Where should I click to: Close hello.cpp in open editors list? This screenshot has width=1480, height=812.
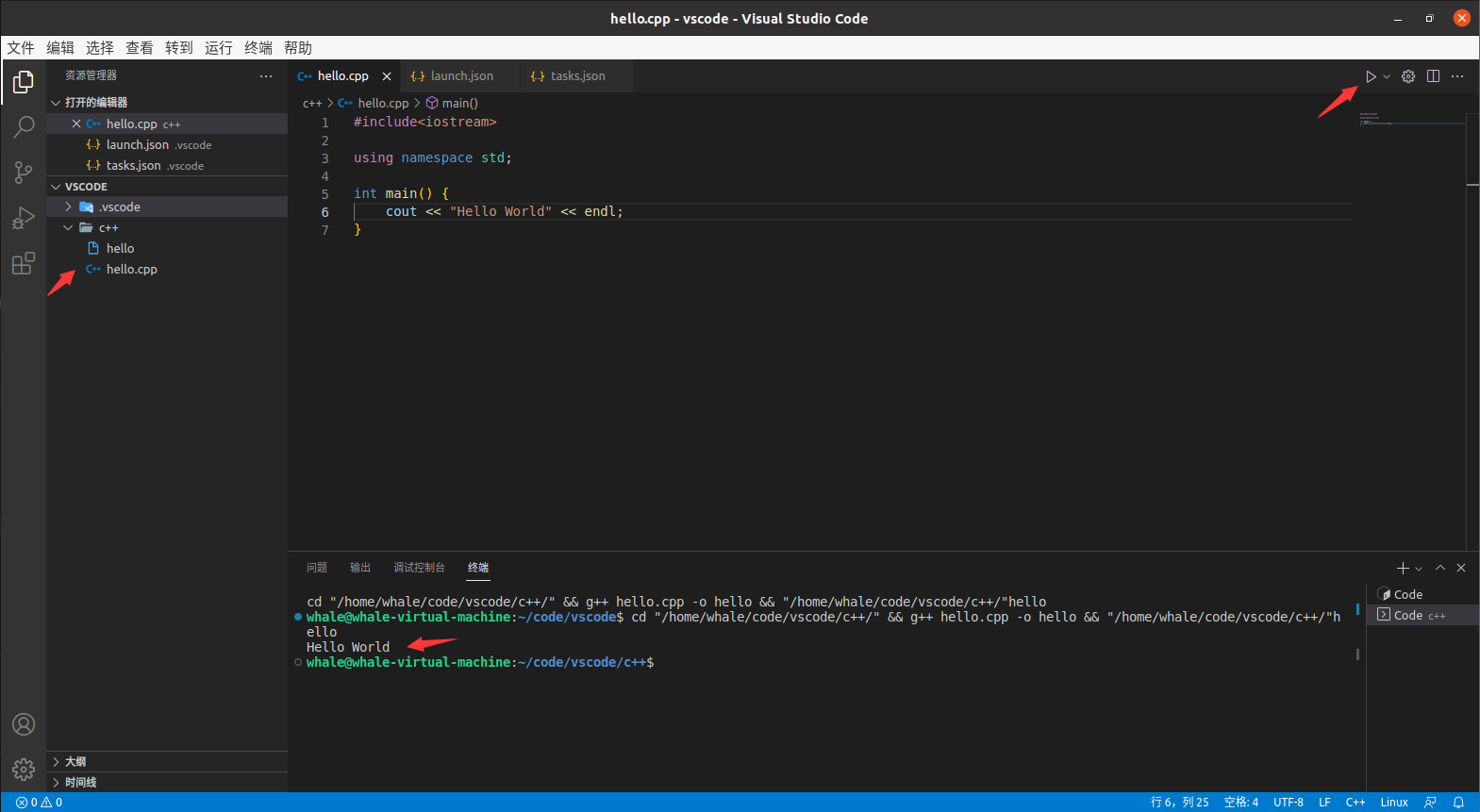76,124
